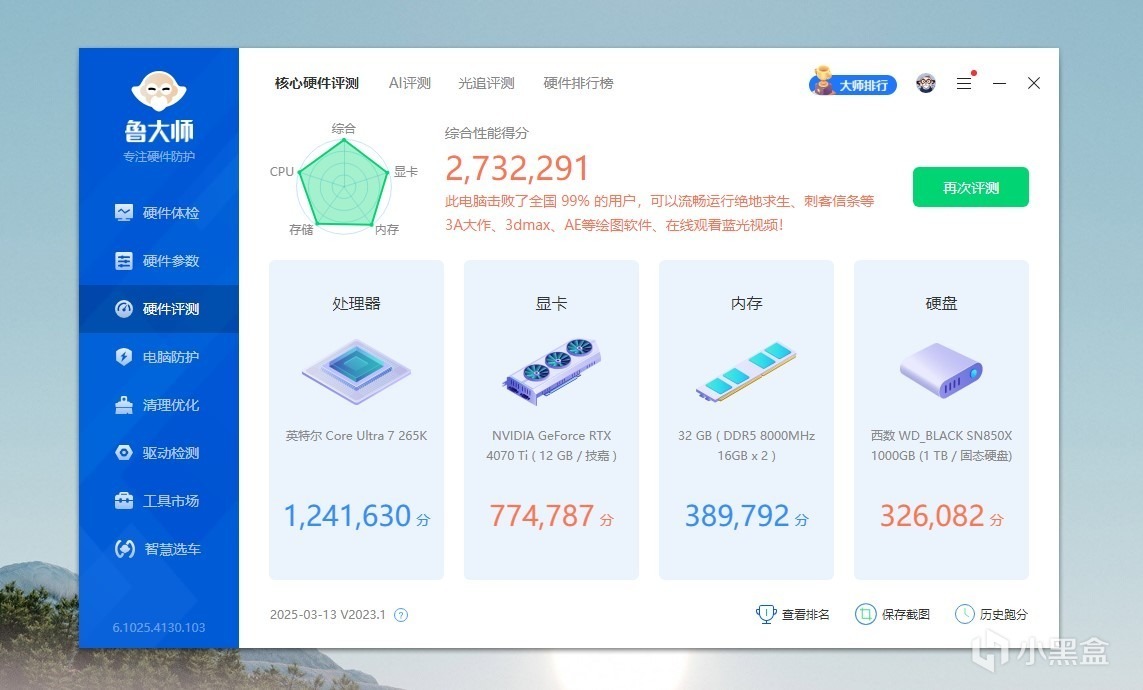
Task: Click the 专注硬件防护 slogan
Action: [x=159, y=157]
